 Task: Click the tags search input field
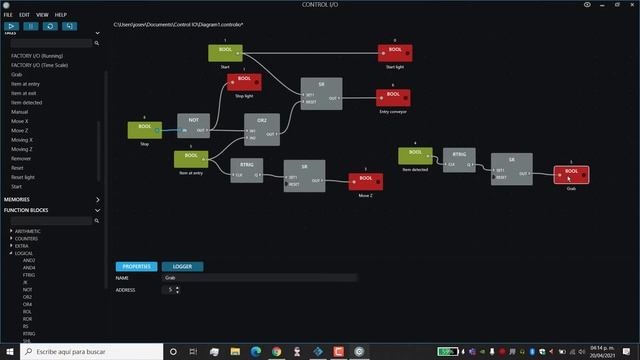pos(51,43)
